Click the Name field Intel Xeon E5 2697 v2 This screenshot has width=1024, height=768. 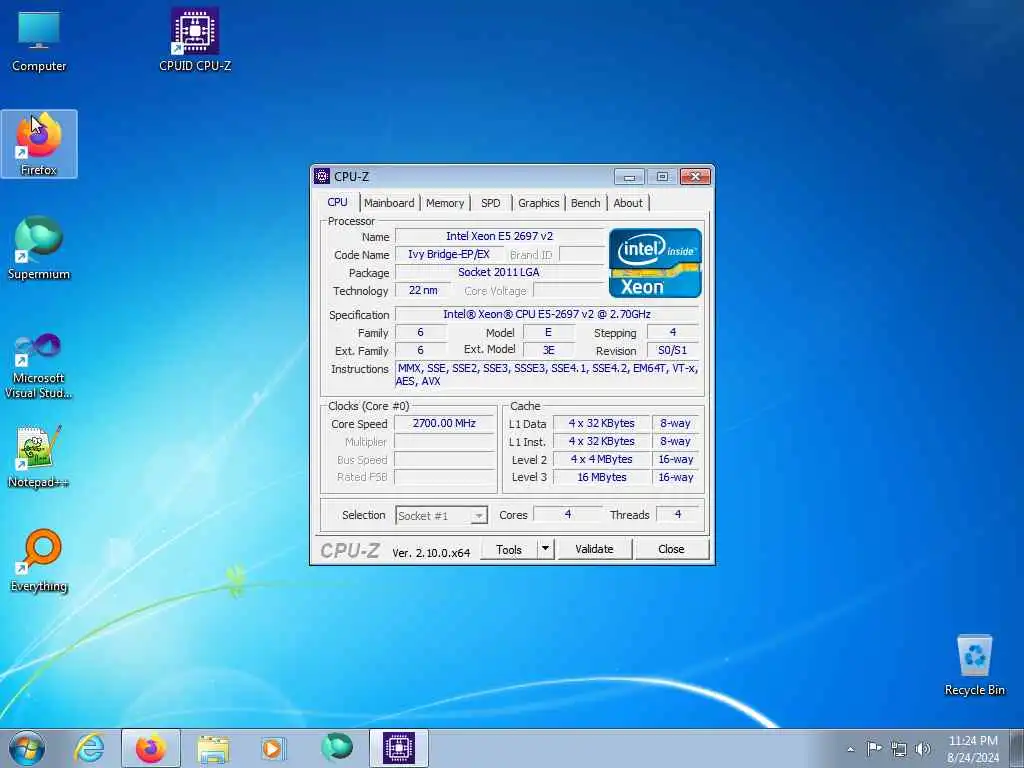(x=500, y=236)
